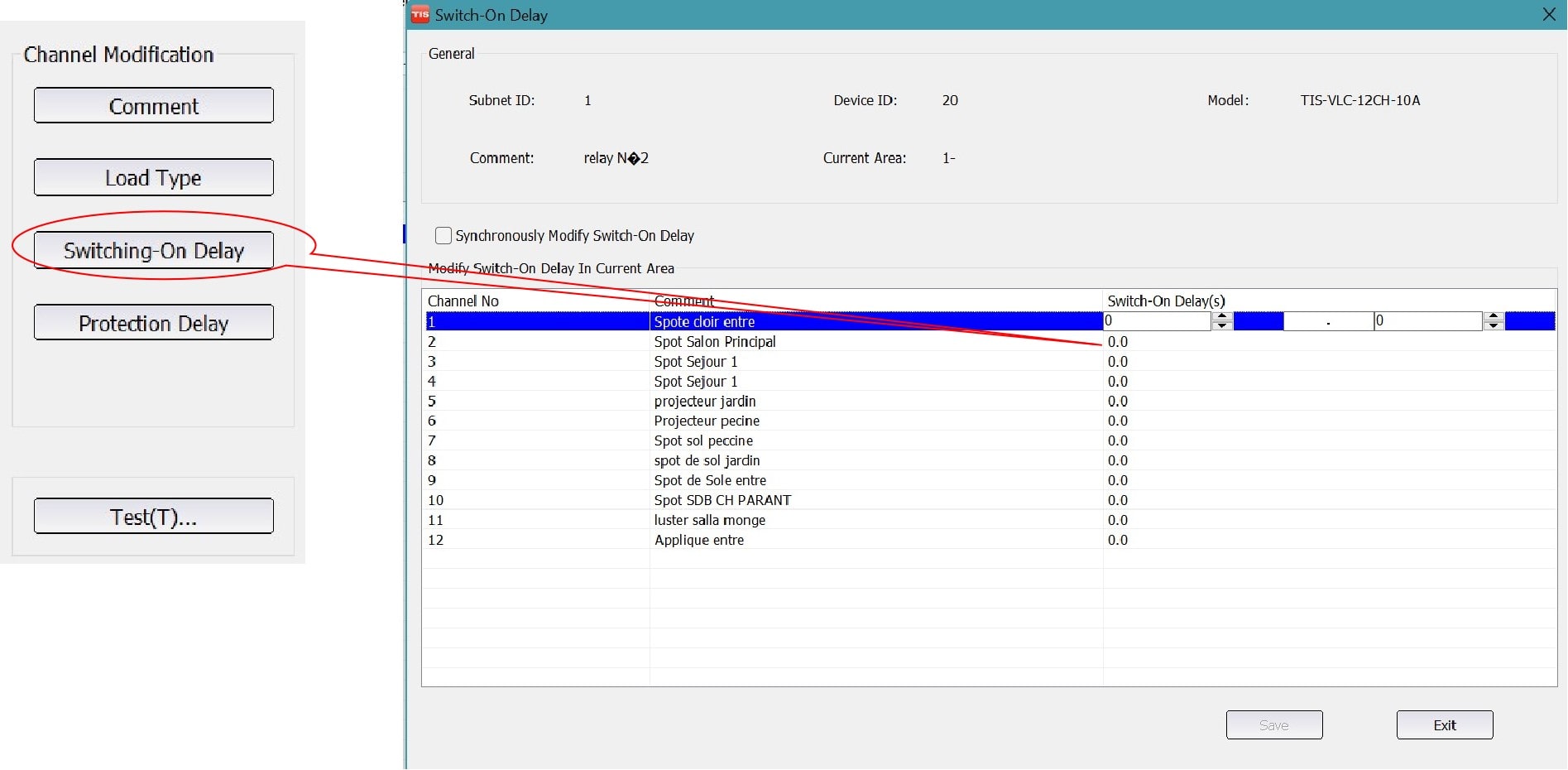Focus the first delay input field of channel 1
Image resolution: width=1568 pixels, height=770 pixels.
[x=1158, y=321]
